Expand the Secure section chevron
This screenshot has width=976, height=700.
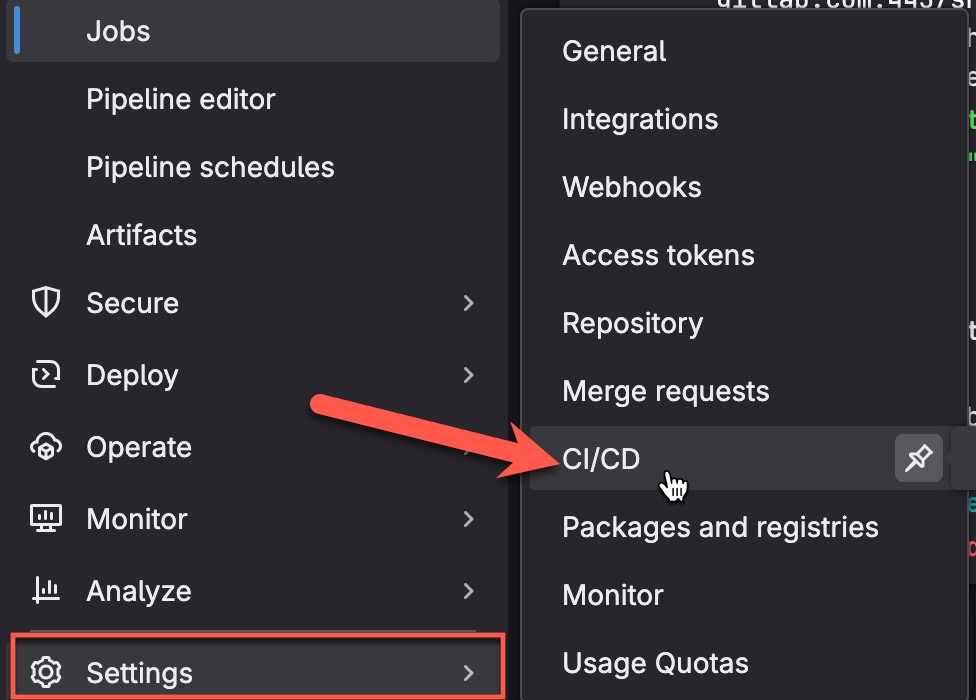(x=468, y=303)
